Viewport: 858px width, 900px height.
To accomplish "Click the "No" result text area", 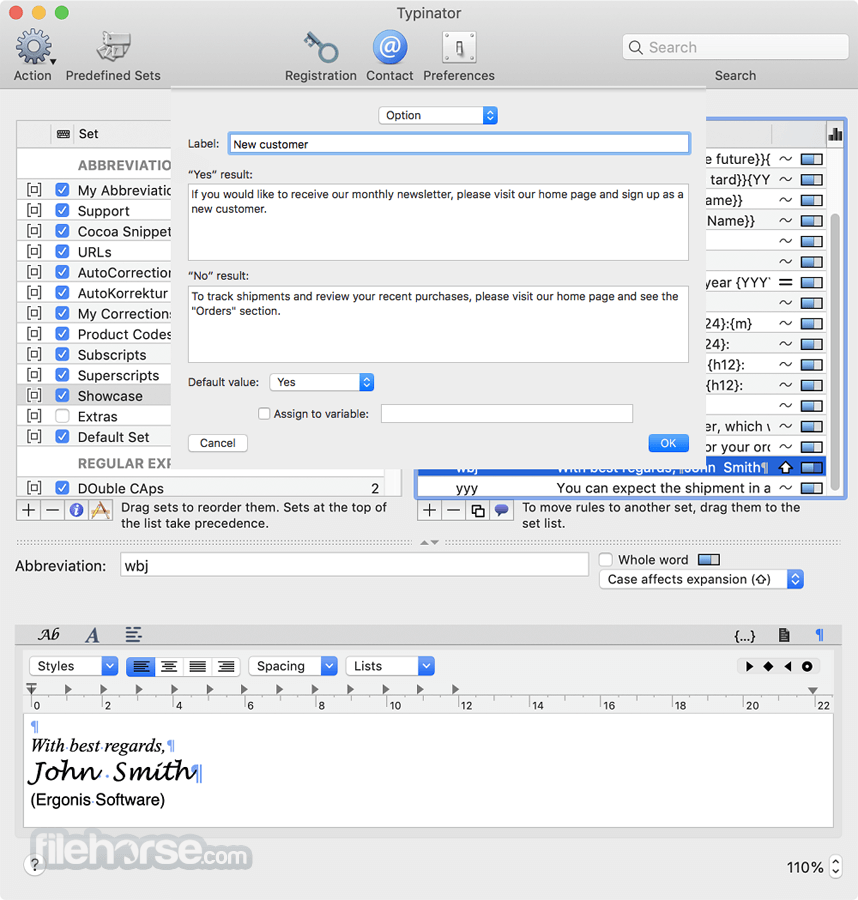I will point(438,324).
